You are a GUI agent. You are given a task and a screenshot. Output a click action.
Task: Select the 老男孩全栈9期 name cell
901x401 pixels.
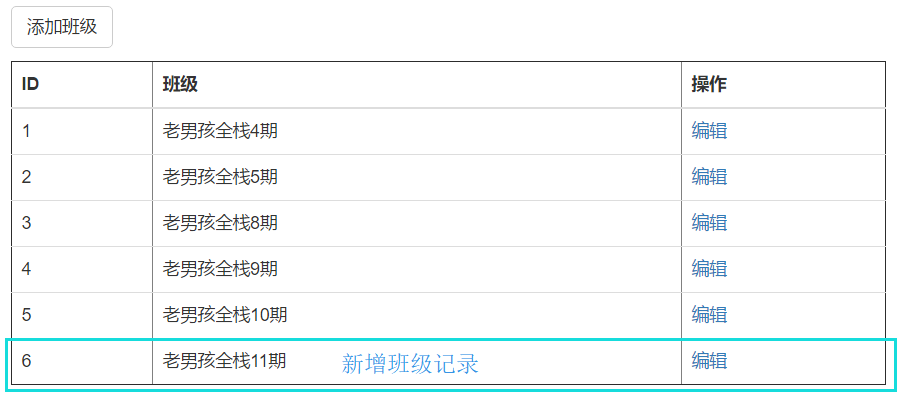tap(220, 269)
